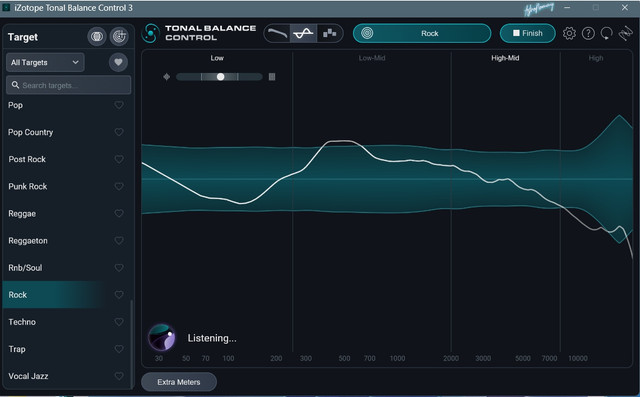Favorite the Techno target heart

coord(119,322)
